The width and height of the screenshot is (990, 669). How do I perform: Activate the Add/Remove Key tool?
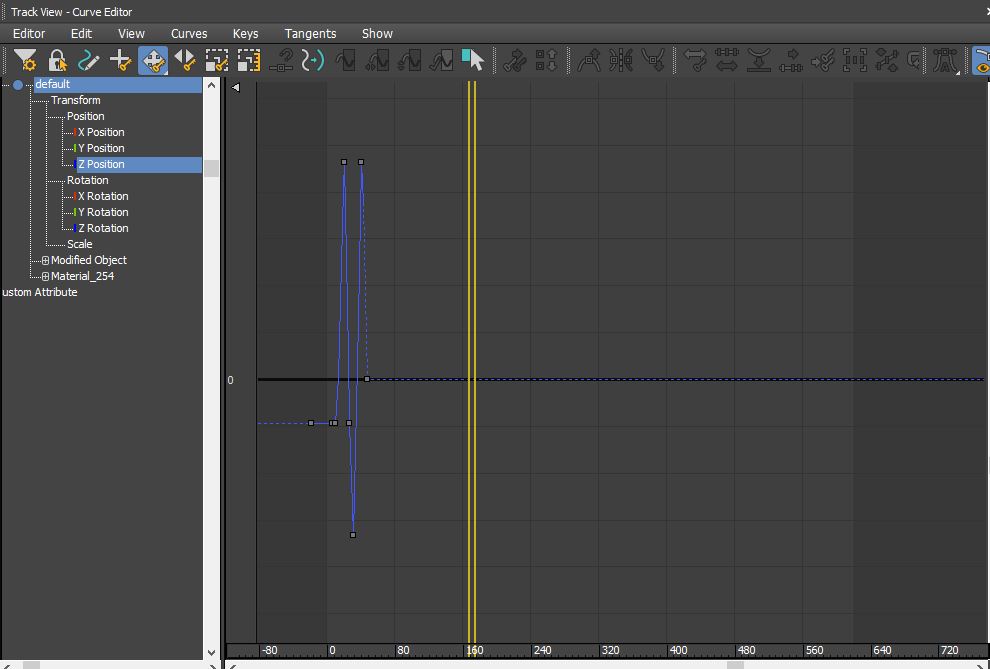point(120,61)
